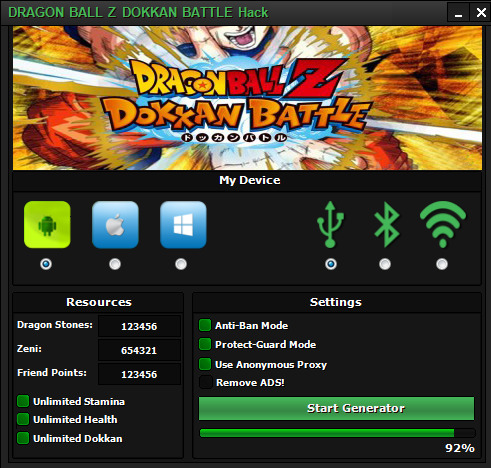Select the radio button under Android
Image resolution: width=491 pixels, height=468 pixels.
[46, 264]
